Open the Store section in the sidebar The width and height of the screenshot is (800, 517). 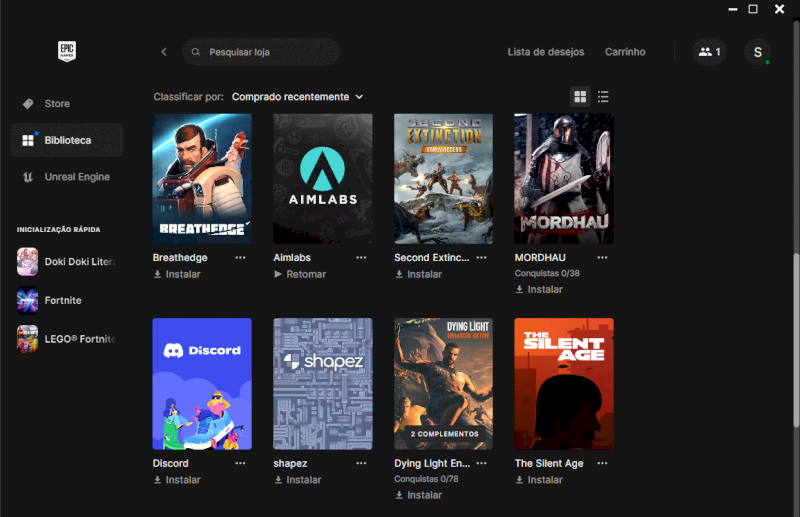[x=57, y=104]
